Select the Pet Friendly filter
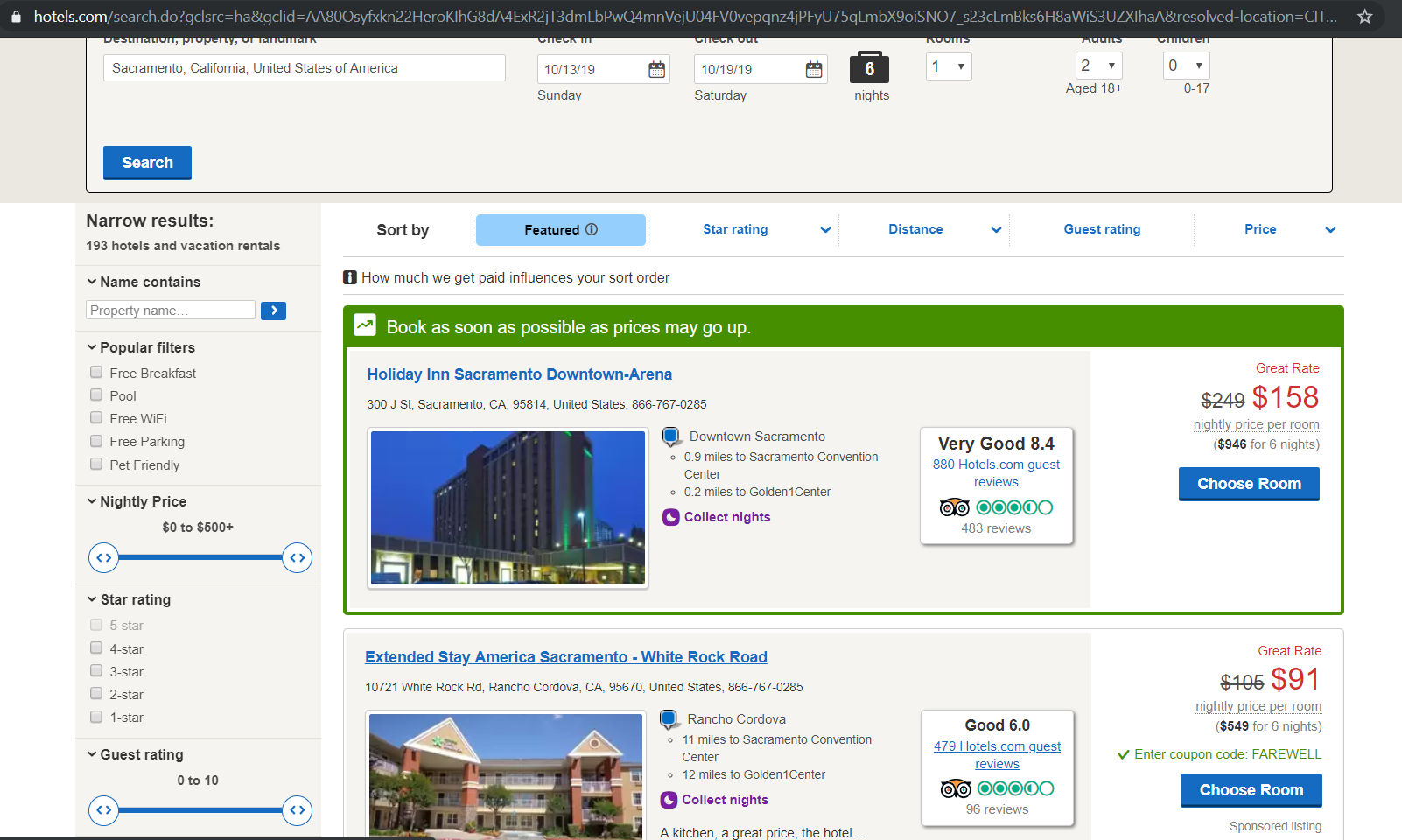The image size is (1402, 840). click(96, 464)
